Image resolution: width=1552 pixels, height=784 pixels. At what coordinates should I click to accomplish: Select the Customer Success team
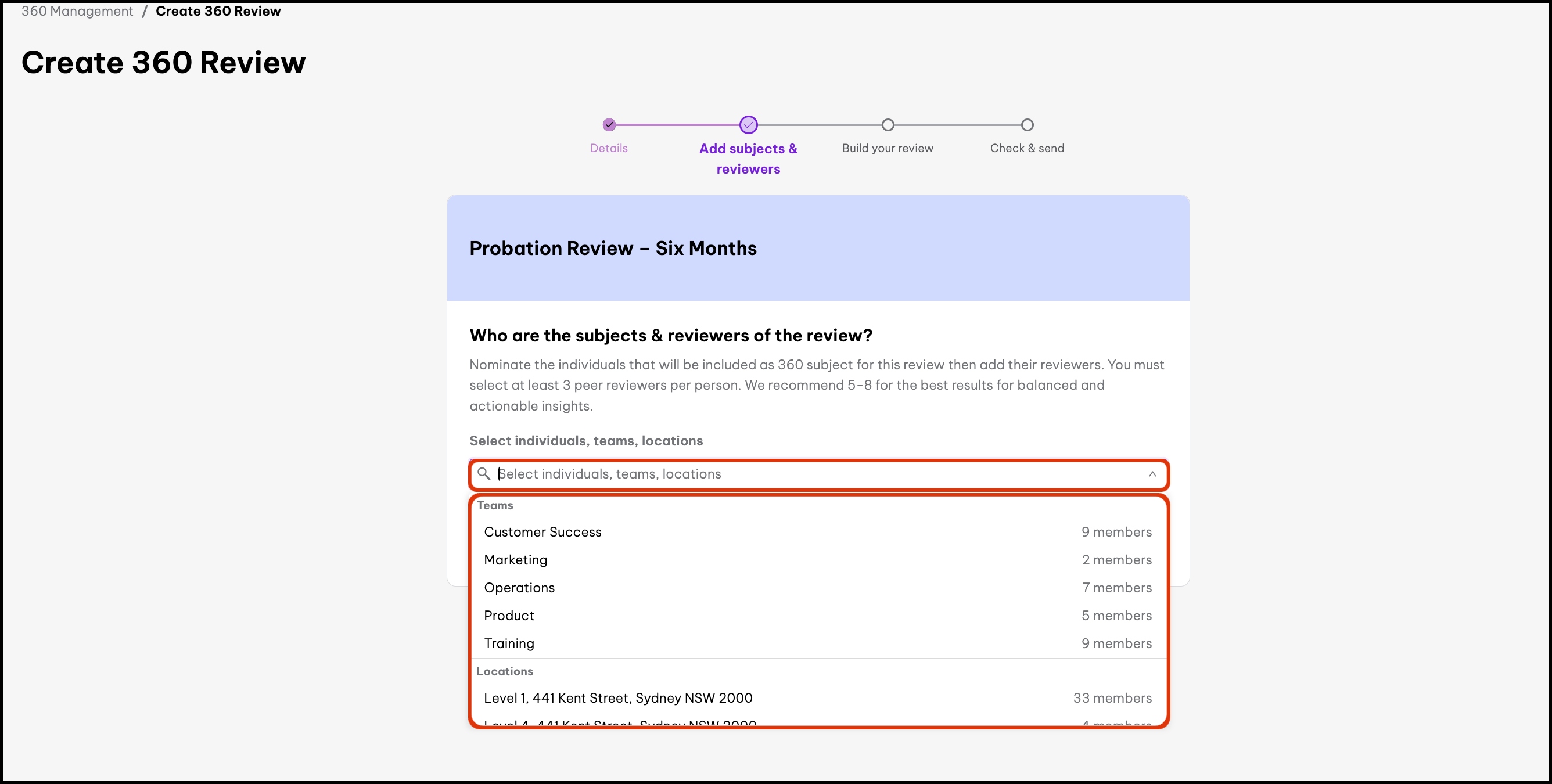pyautogui.click(x=543, y=531)
